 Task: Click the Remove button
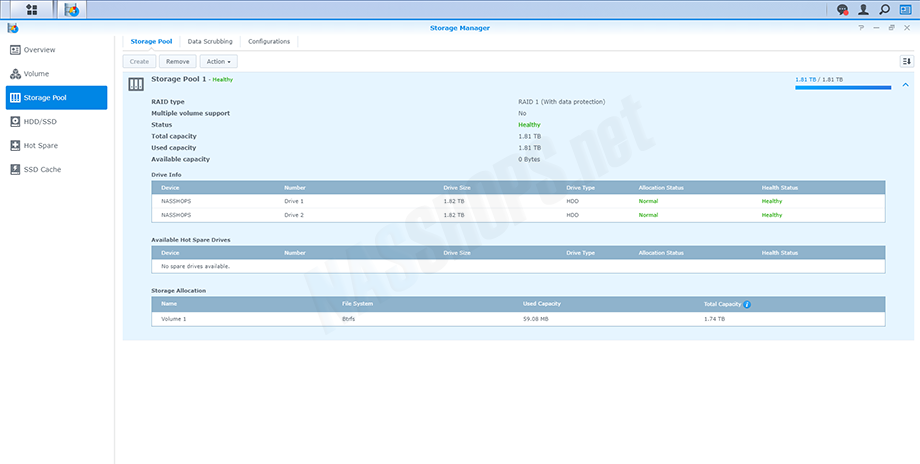[177, 62]
